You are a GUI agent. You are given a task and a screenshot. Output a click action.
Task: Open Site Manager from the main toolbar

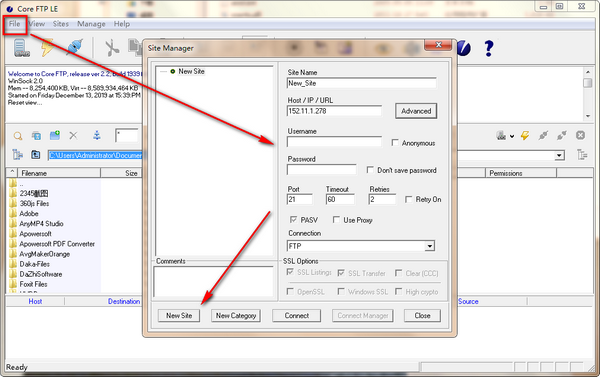coord(22,48)
